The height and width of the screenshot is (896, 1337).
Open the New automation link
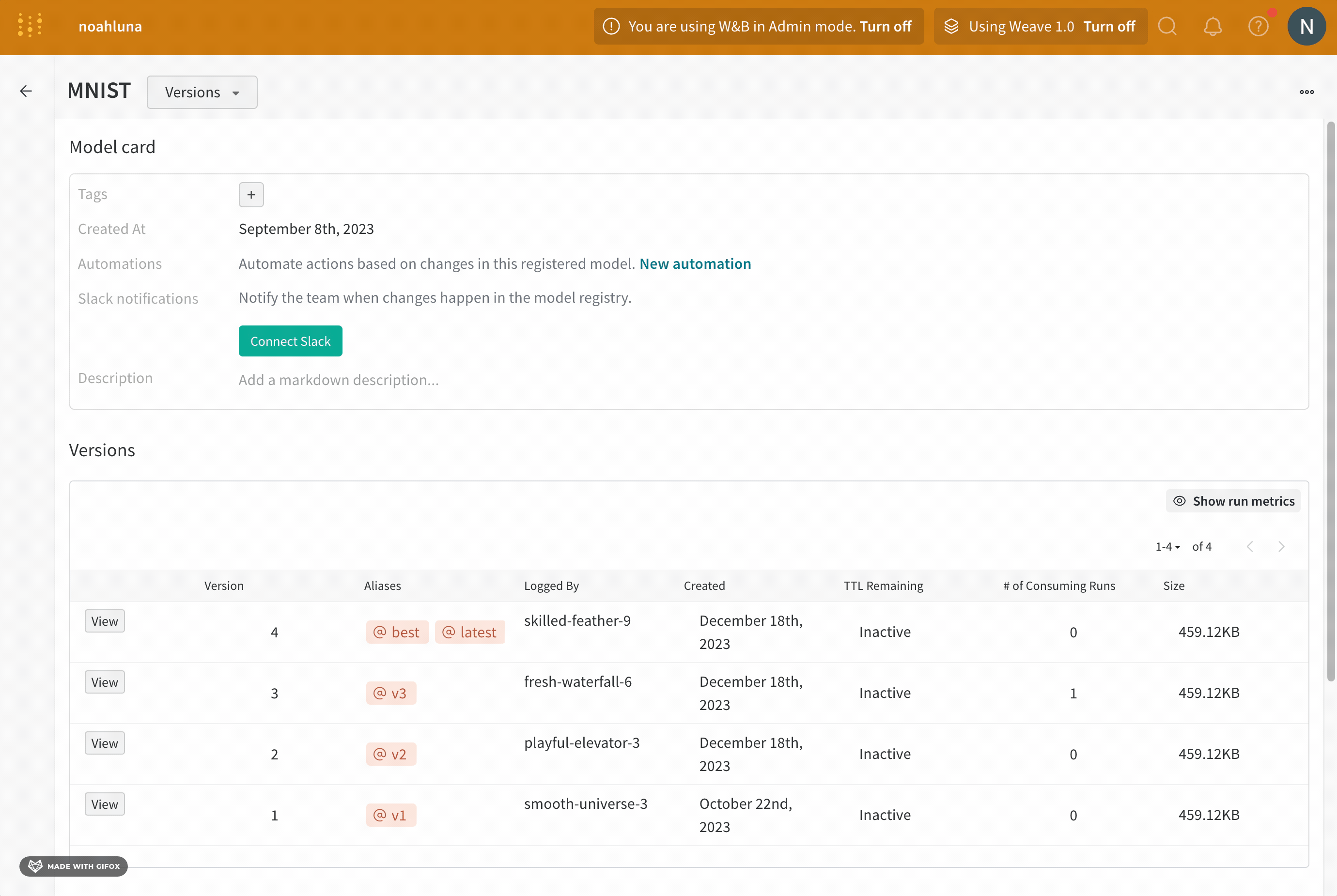pos(695,263)
